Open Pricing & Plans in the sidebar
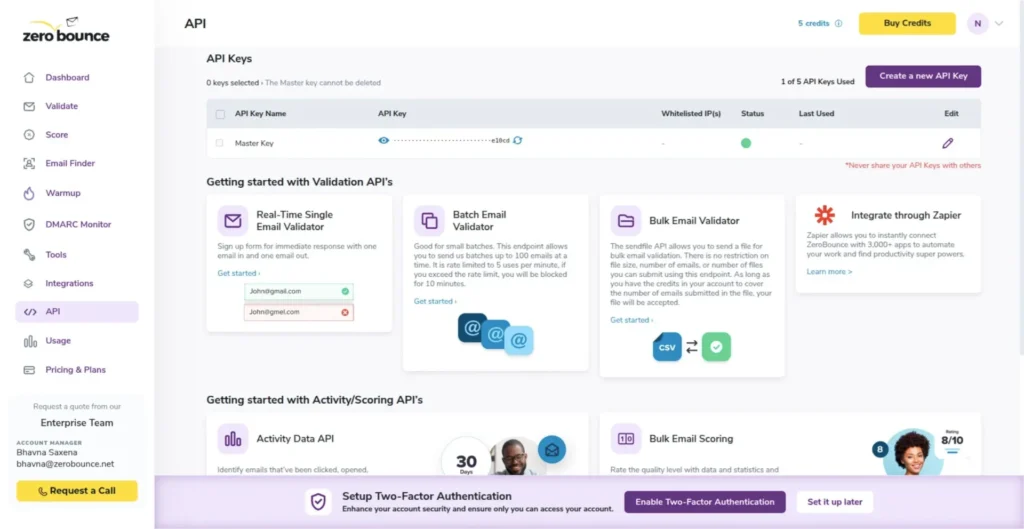 [77, 370]
